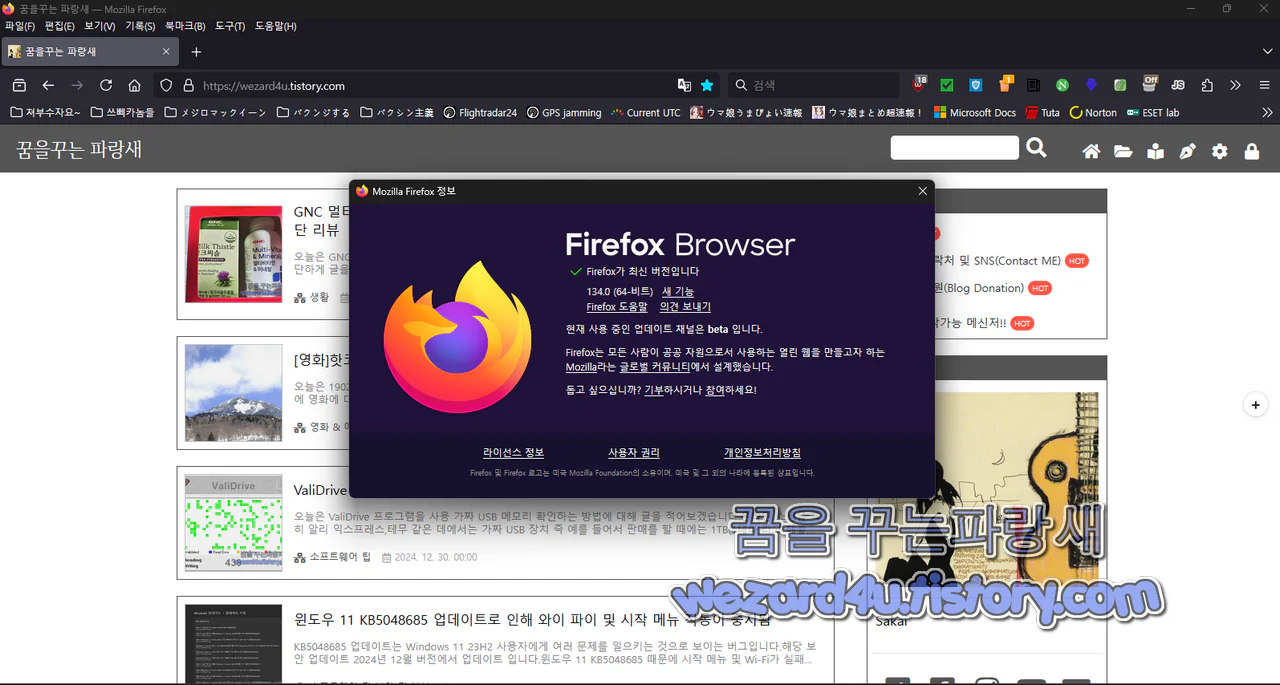Toggle the blue bookmark star

click(x=707, y=86)
